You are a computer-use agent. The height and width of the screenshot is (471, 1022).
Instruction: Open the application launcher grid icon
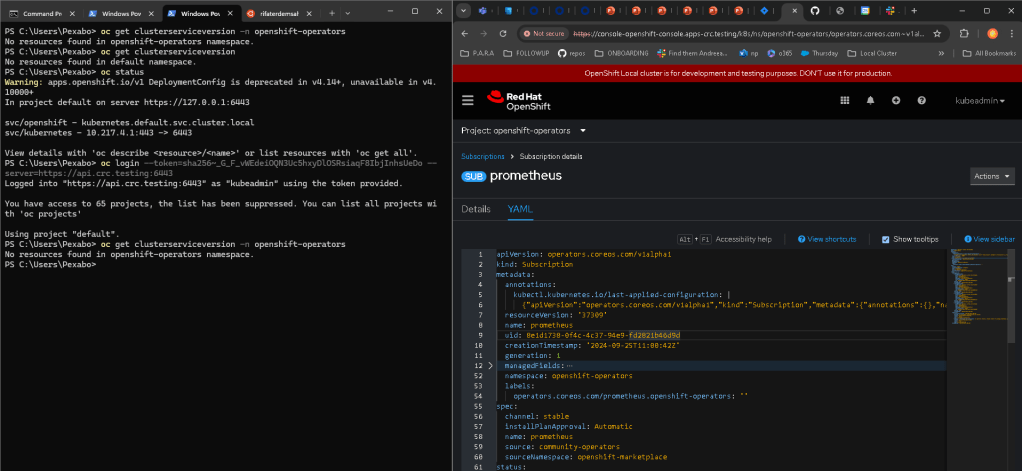pyautogui.click(x=845, y=100)
